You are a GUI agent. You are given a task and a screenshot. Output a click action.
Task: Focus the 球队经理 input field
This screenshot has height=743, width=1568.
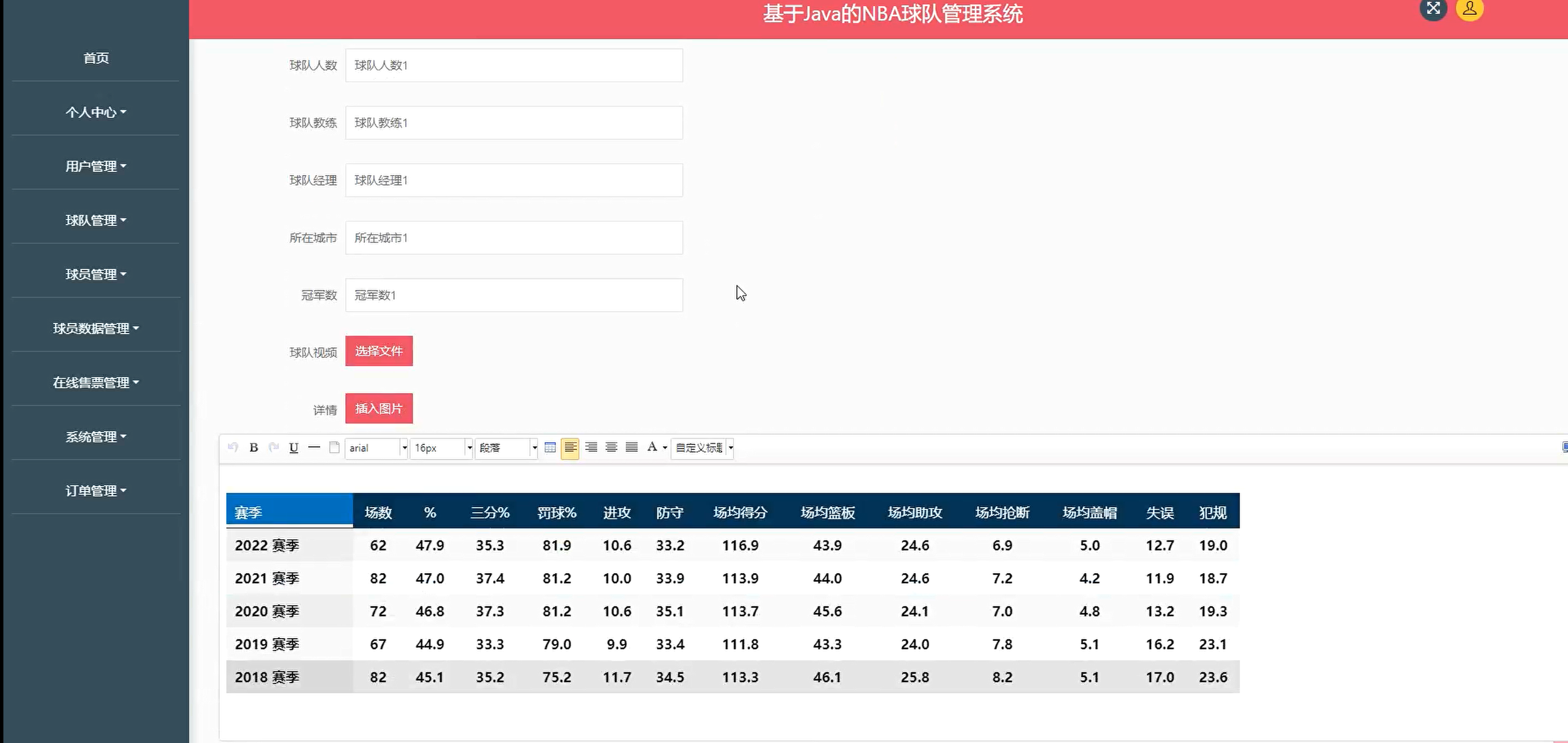click(x=514, y=180)
